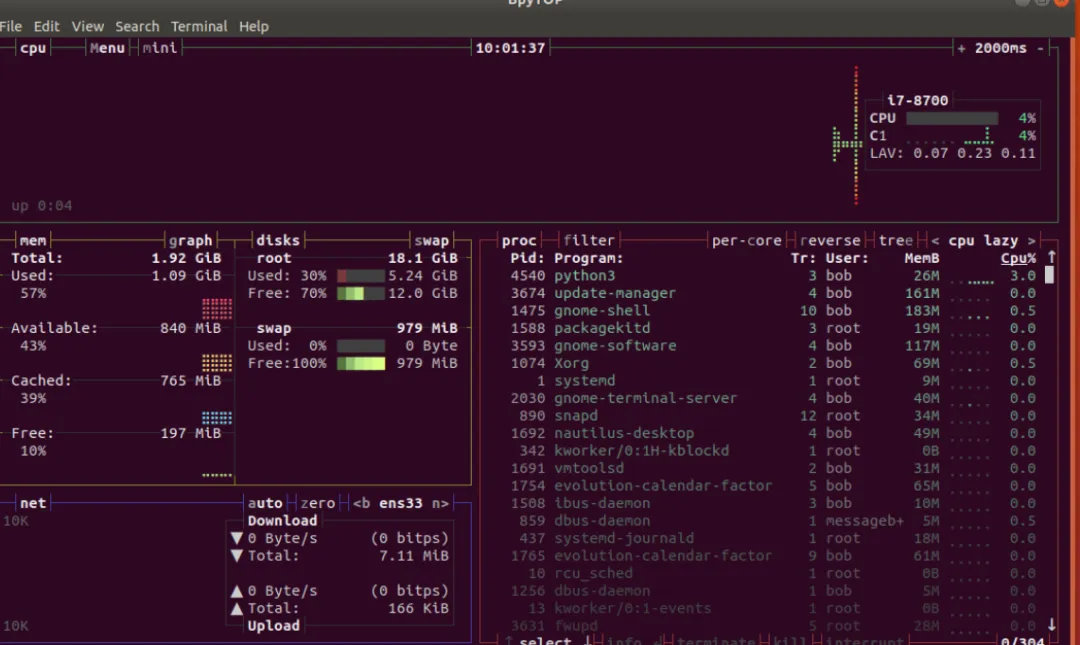The height and width of the screenshot is (645, 1080).
Task: Toggle process tree view
Action: [895, 240]
